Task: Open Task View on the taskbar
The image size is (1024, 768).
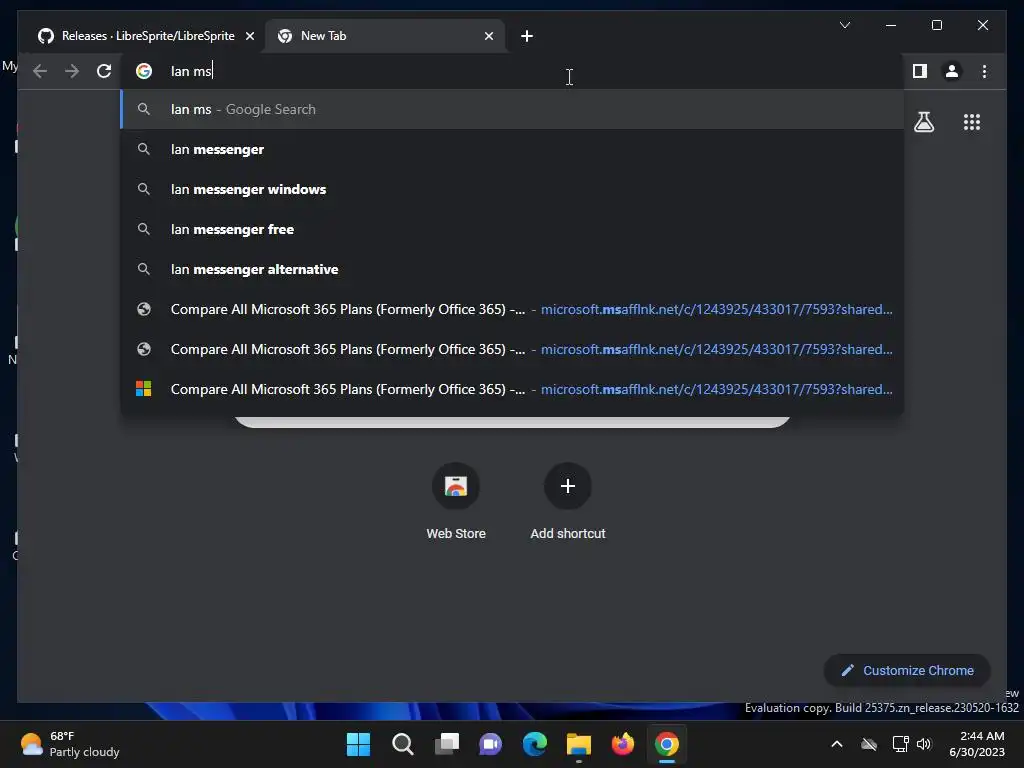Action: point(447,744)
